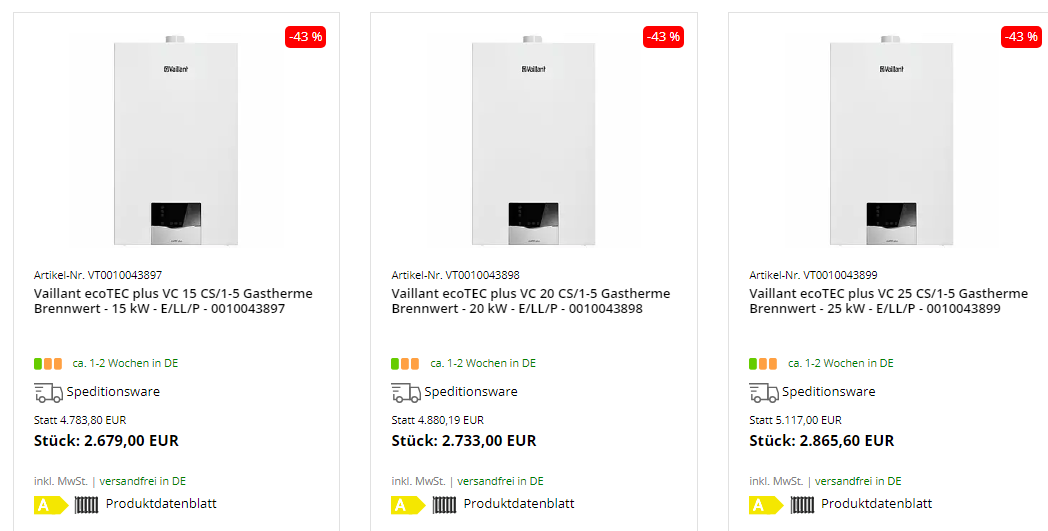
Task: Click the VC 15 energy label A icon
Action: tap(50, 505)
